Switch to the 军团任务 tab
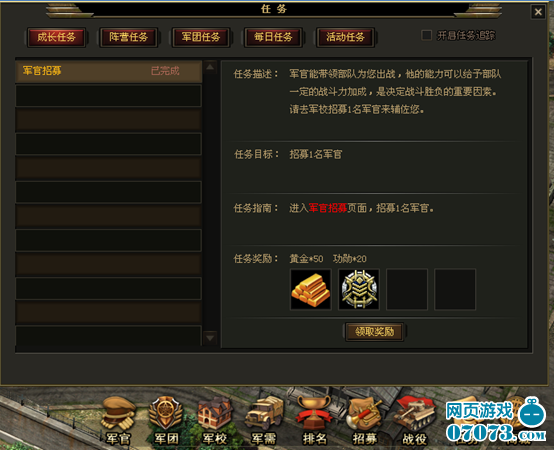 pyautogui.click(x=201, y=37)
